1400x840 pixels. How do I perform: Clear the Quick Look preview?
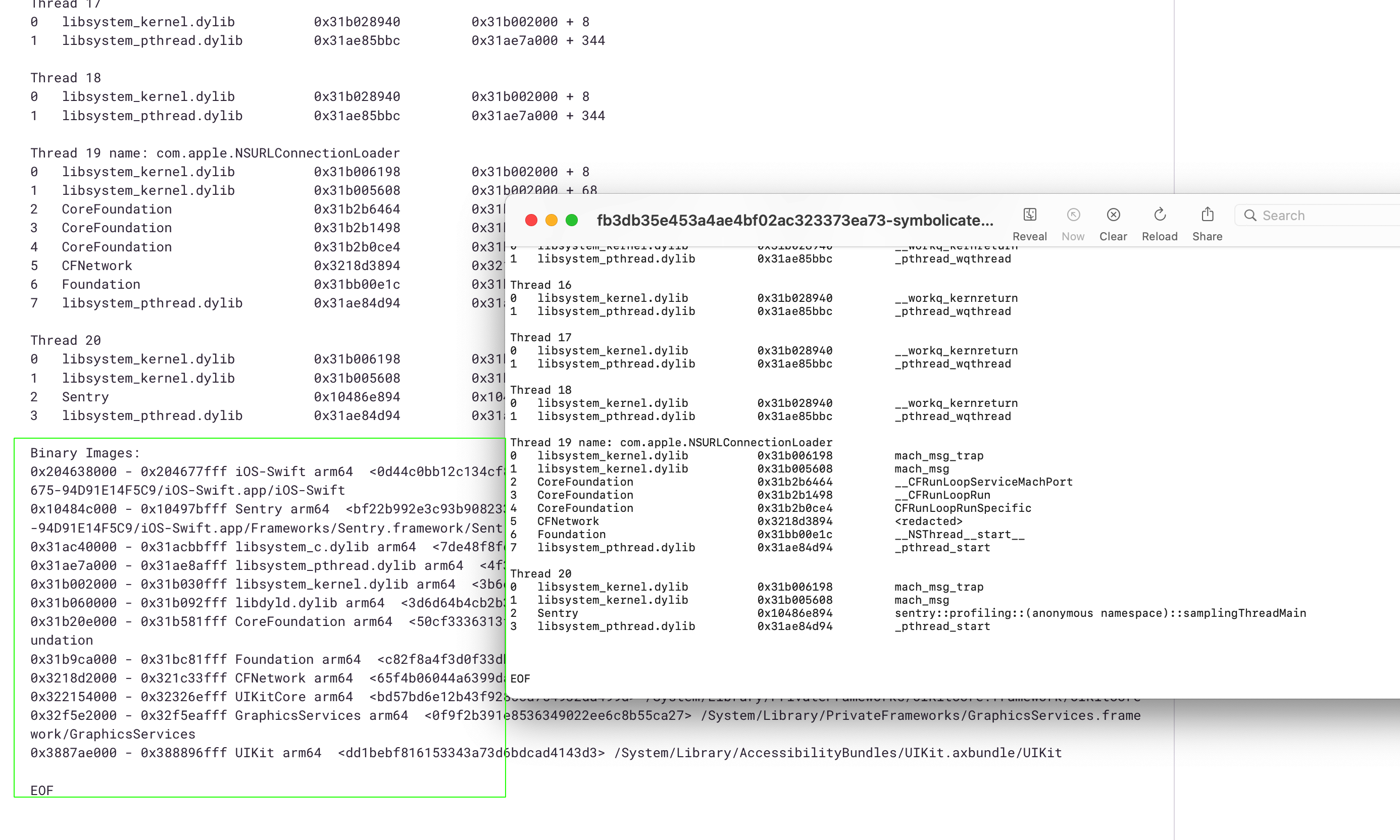coord(1113,215)
